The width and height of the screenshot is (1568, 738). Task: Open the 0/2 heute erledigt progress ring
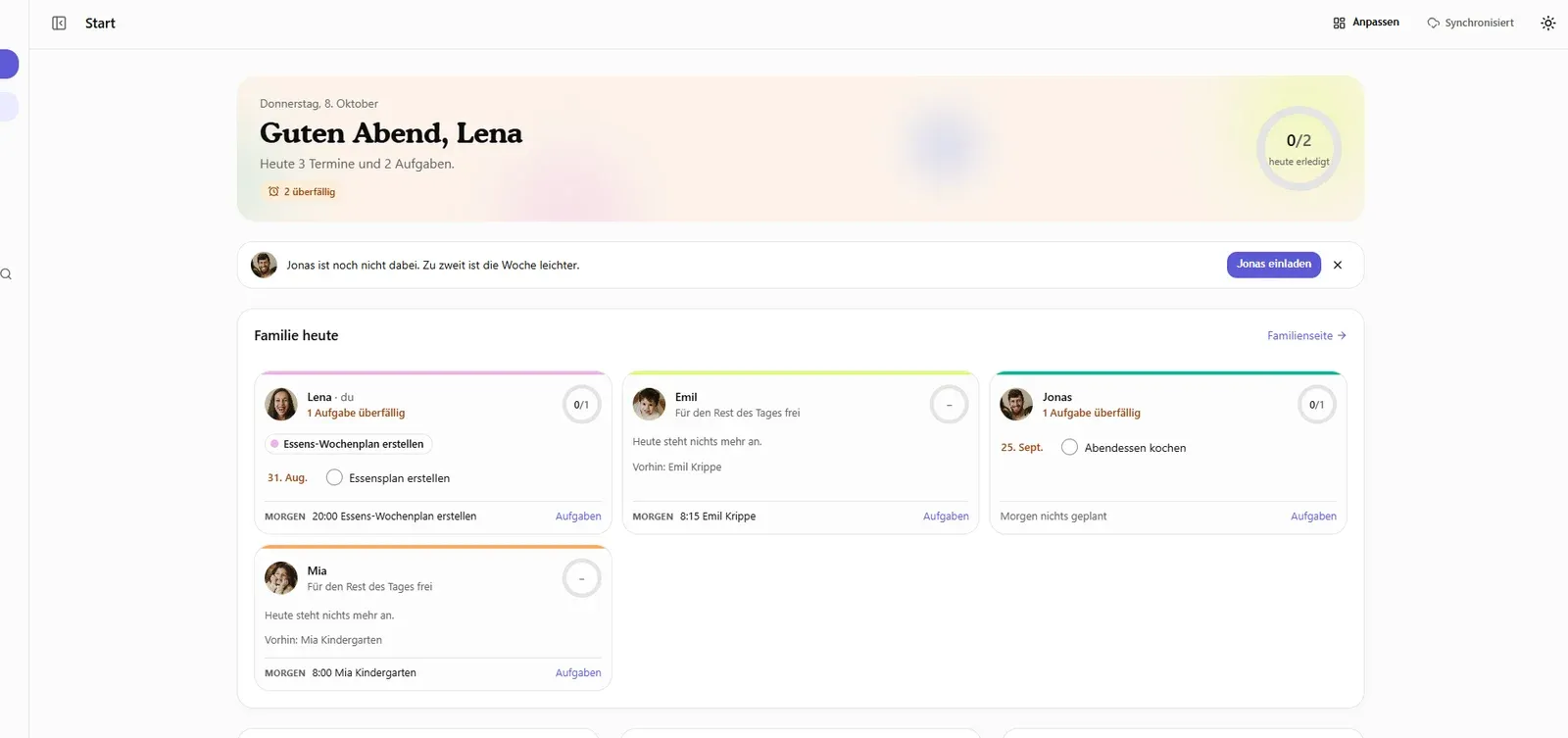[1298, 148]
